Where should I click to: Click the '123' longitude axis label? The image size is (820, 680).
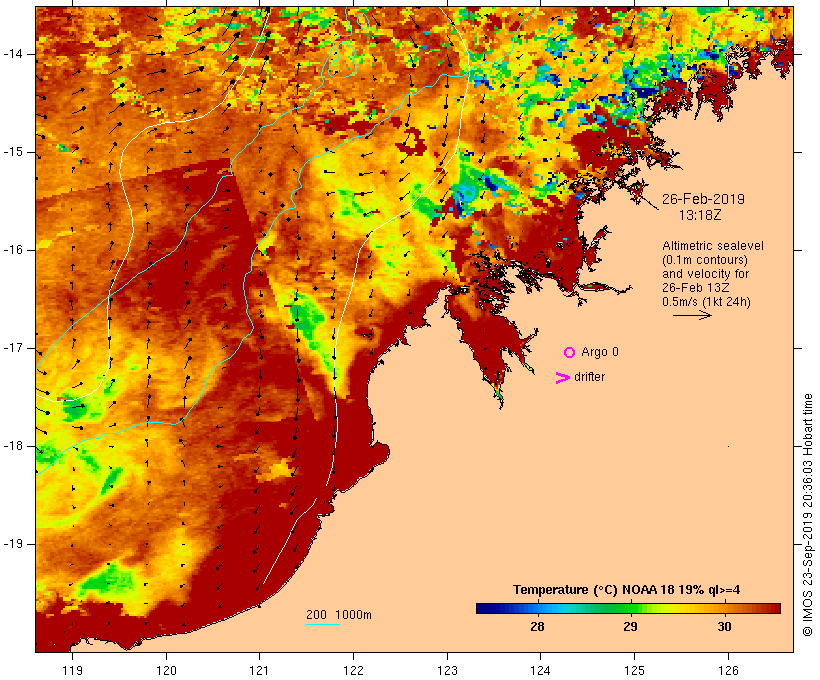447,670
